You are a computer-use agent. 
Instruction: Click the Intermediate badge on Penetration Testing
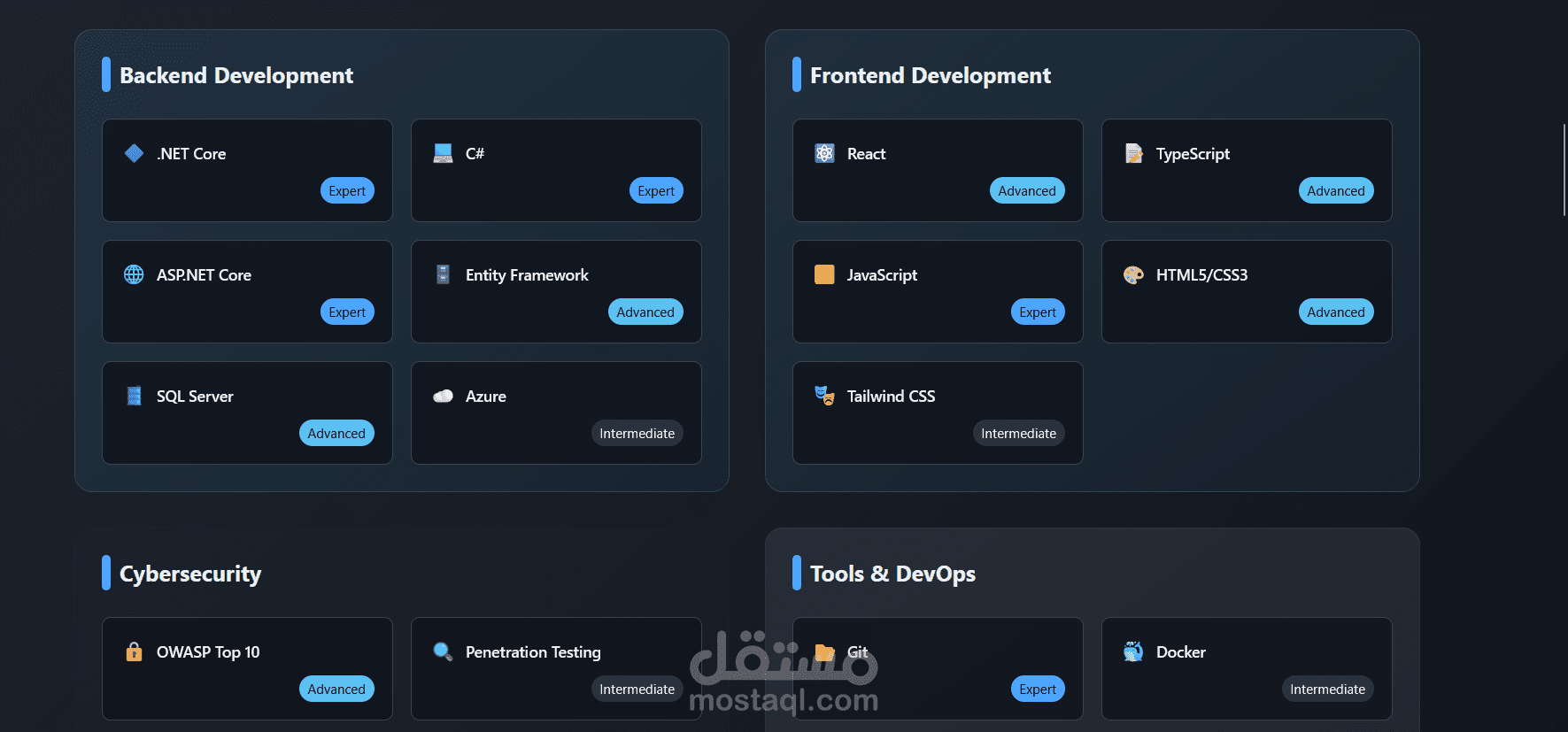pyautogui.click(x=637, y=689)
